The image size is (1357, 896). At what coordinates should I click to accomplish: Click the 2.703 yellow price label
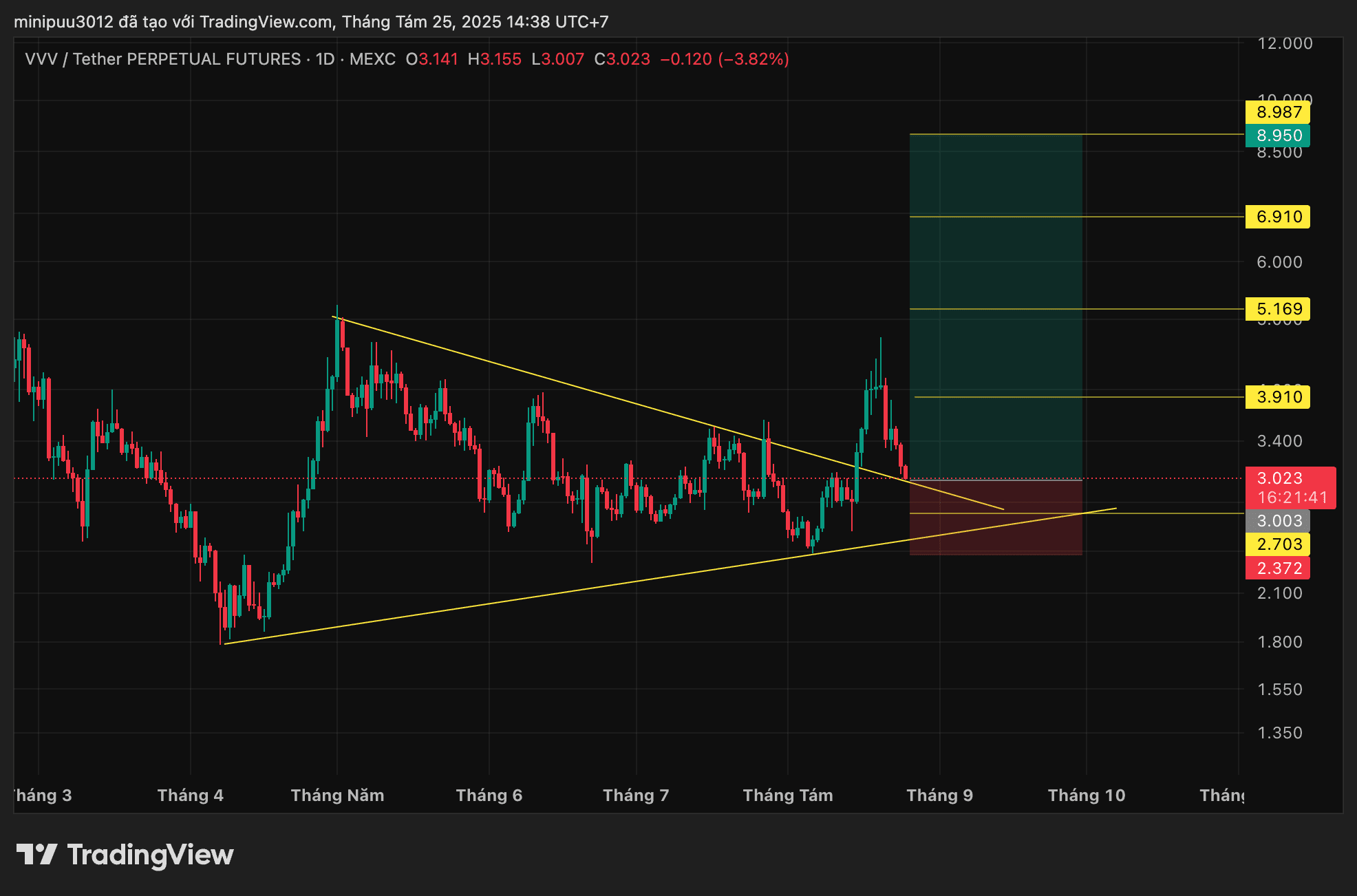click(x=1278, y=544)
